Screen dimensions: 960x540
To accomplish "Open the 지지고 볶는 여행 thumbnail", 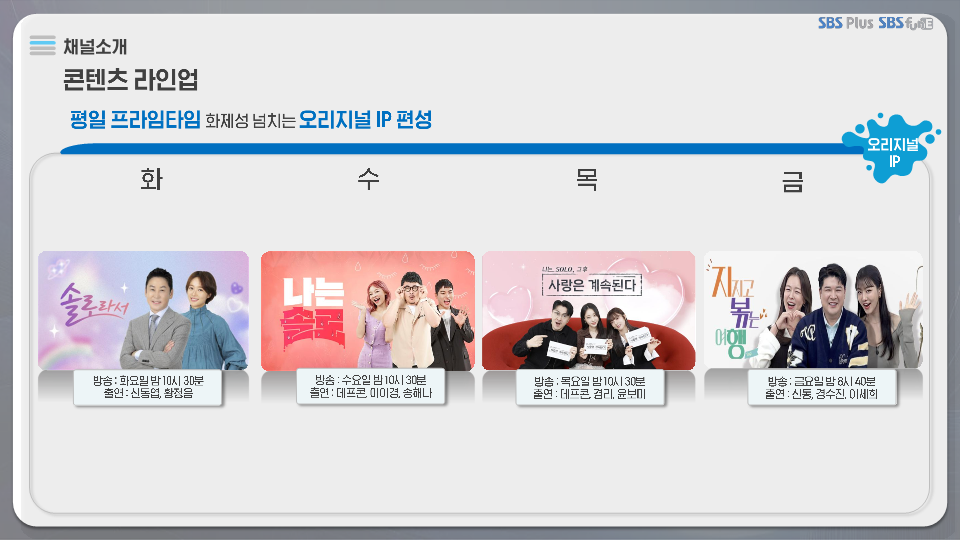I will [813, 310].
